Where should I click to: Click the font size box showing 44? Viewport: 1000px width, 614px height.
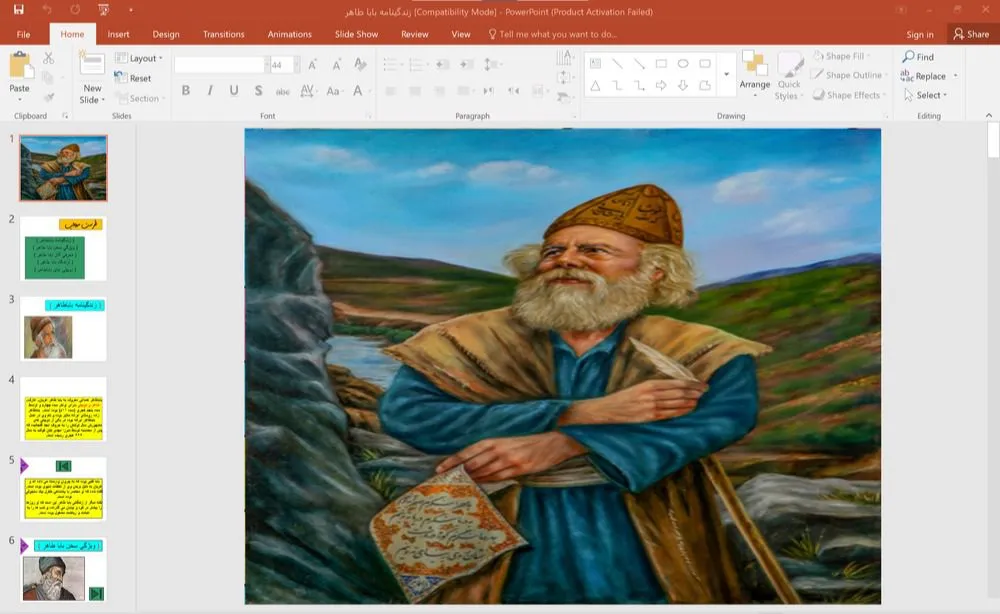tap(281, 65)
